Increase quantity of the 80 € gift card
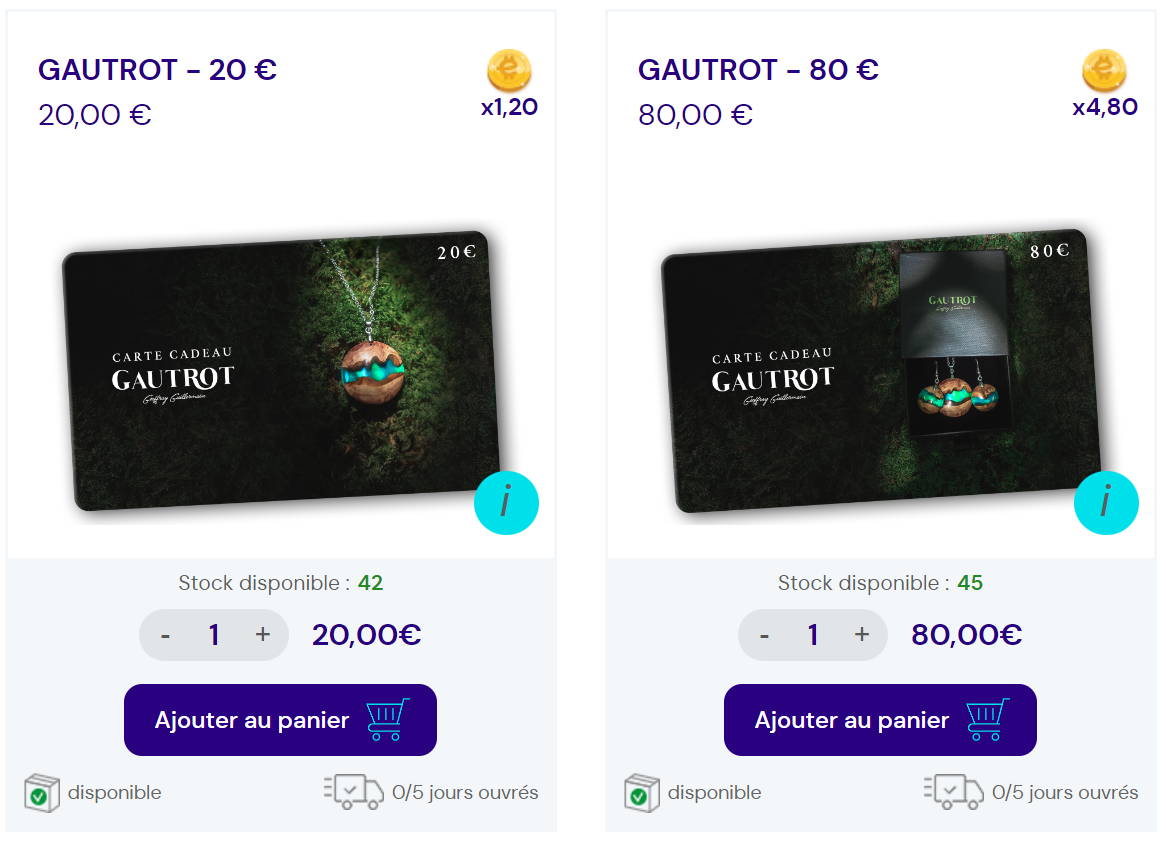Screen dimensions: 1166x842 (862, 634)
